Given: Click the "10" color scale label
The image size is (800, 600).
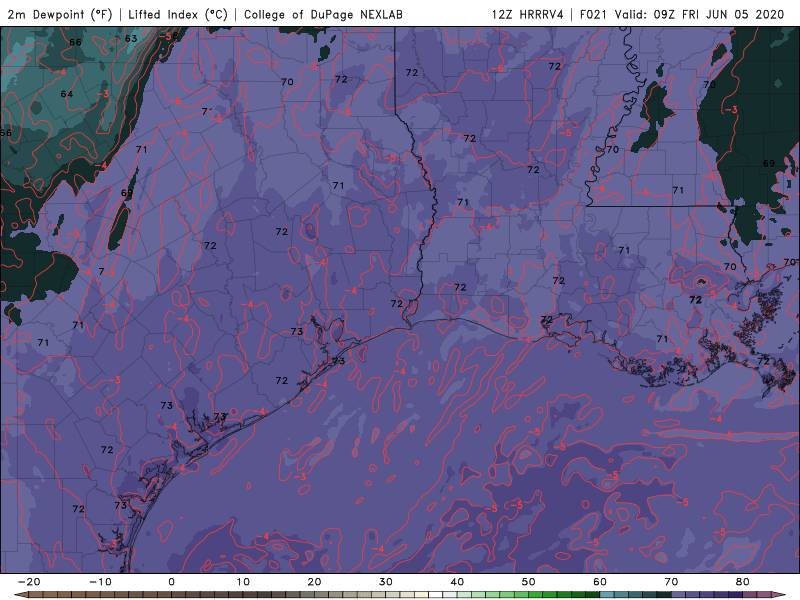Looking at the screenshot, I should coord(243,582).
